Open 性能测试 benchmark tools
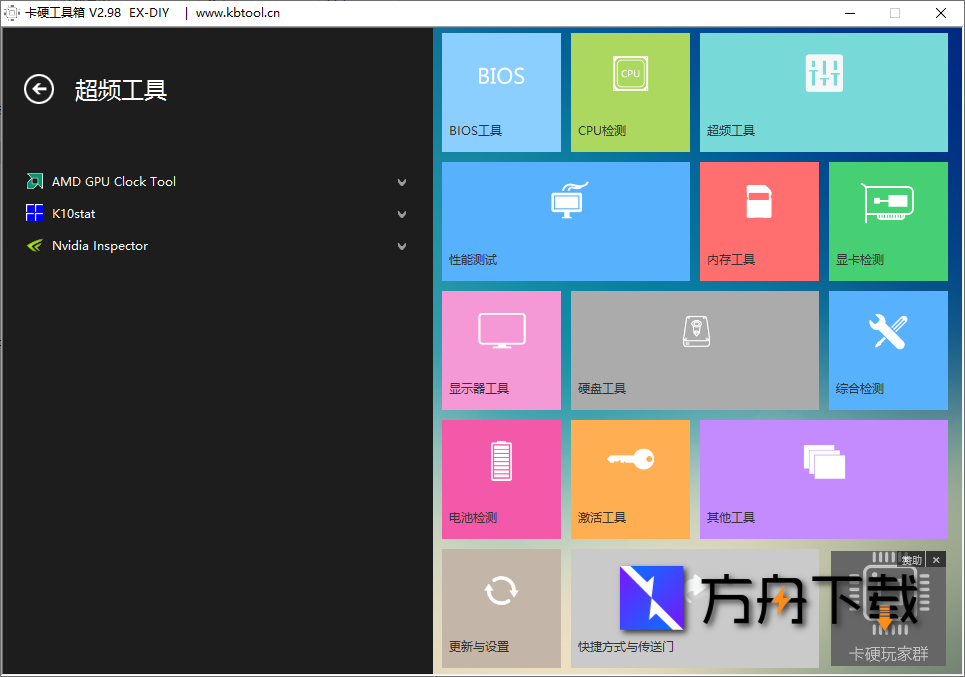The height and width of the screenshot is (677, 965). pyautogui.click(x=565, y=220)
